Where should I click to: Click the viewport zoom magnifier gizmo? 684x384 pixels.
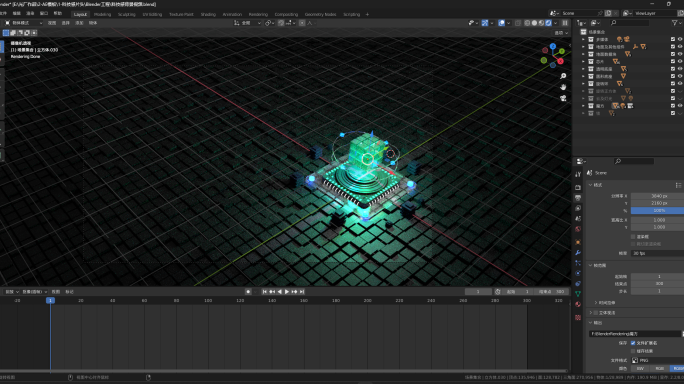(x=563, y=76)
